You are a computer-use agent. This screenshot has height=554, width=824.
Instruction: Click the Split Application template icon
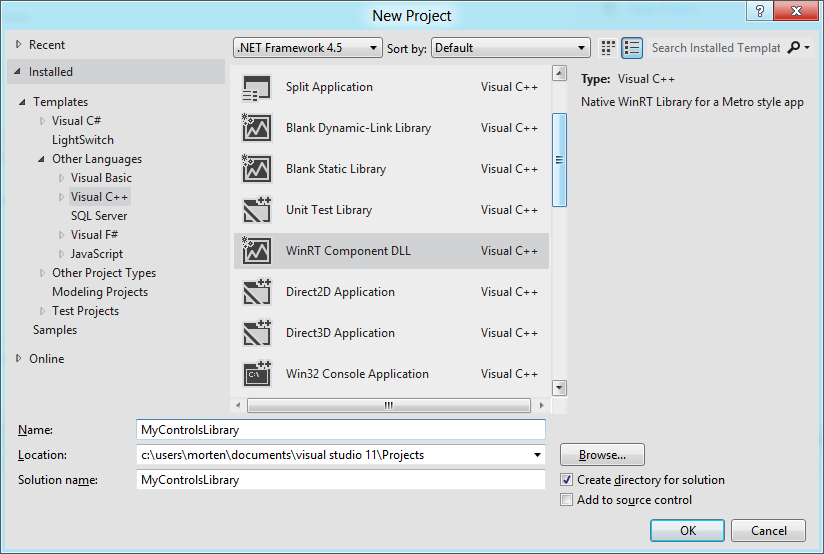256,87
